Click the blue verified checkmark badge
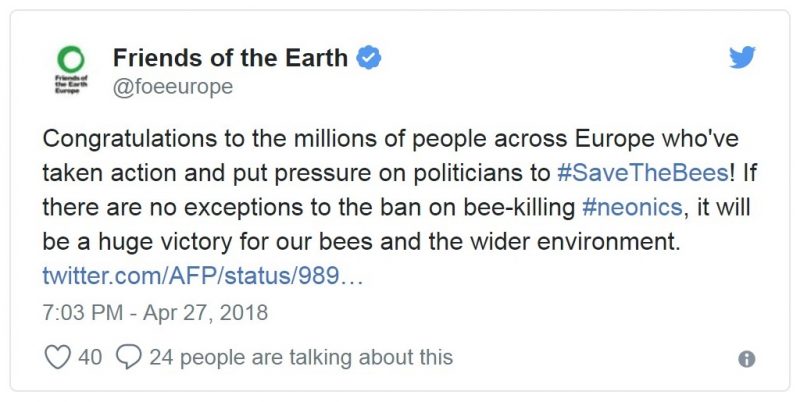Screen dimensions: 800x402 click(x=368, y=57)
